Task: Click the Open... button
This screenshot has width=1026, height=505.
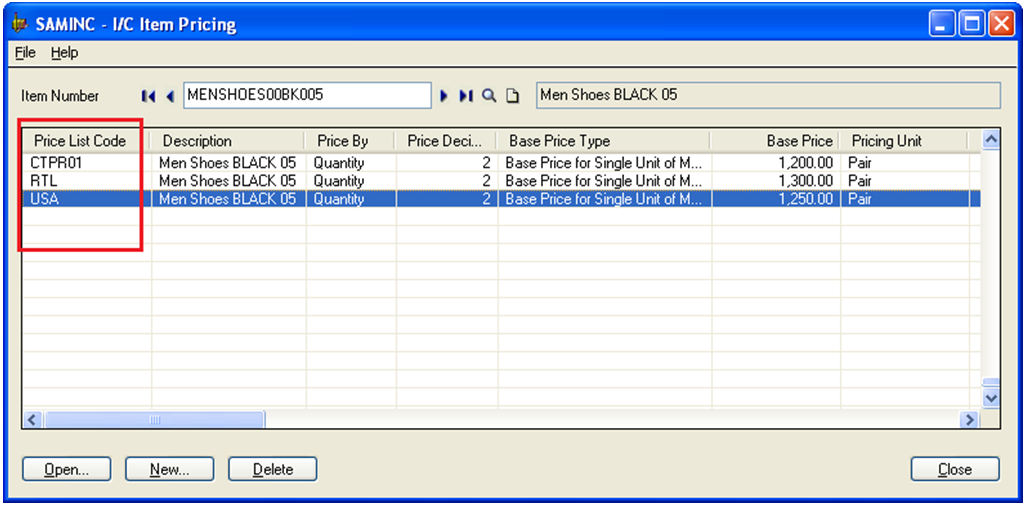Action: pos(67,469)
